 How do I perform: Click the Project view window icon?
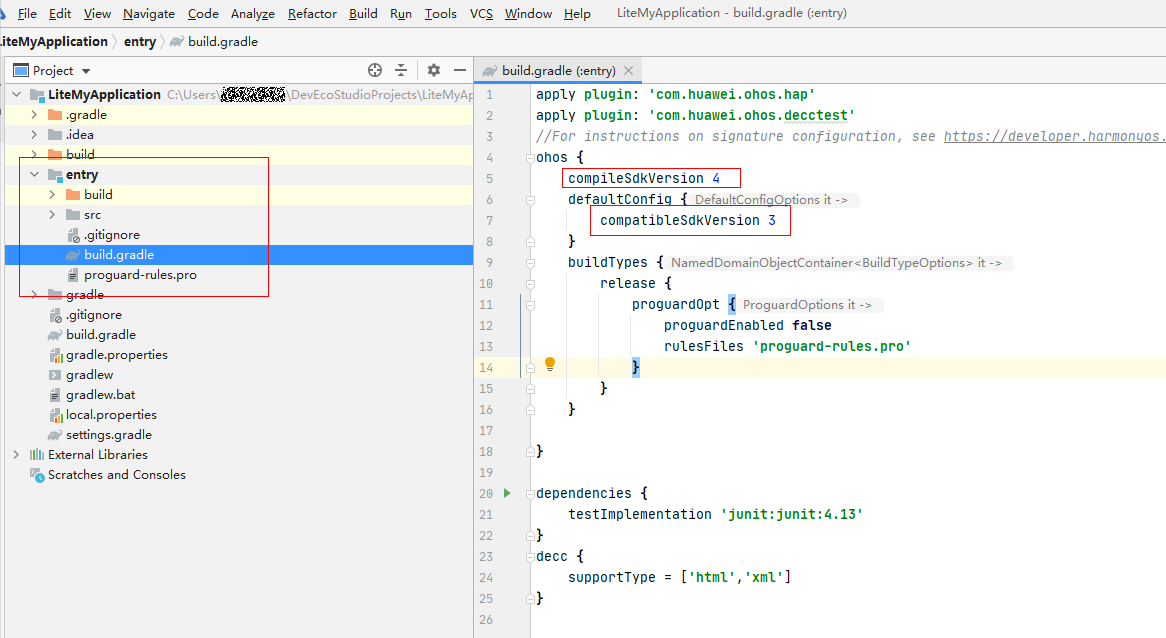(x=21, y=70)
